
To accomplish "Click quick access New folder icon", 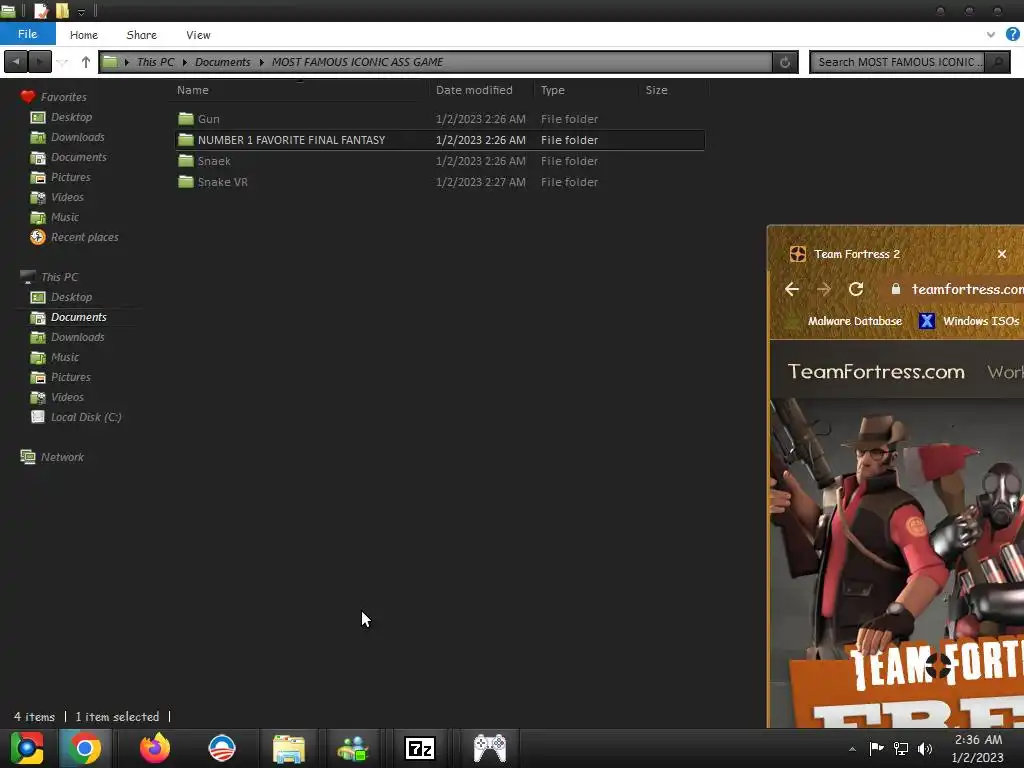I will 62,10.
